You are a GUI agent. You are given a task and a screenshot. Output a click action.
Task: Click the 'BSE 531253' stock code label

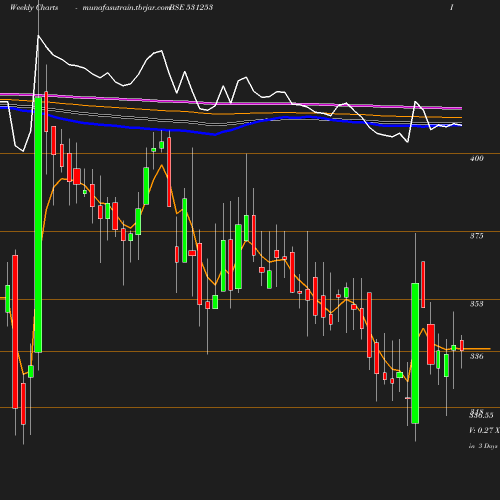[x=192, y=8]
